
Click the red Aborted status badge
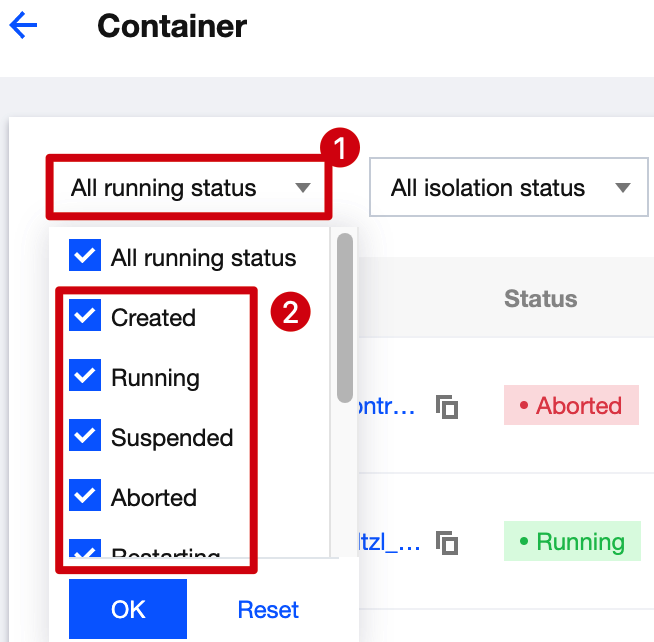(571, 406)
